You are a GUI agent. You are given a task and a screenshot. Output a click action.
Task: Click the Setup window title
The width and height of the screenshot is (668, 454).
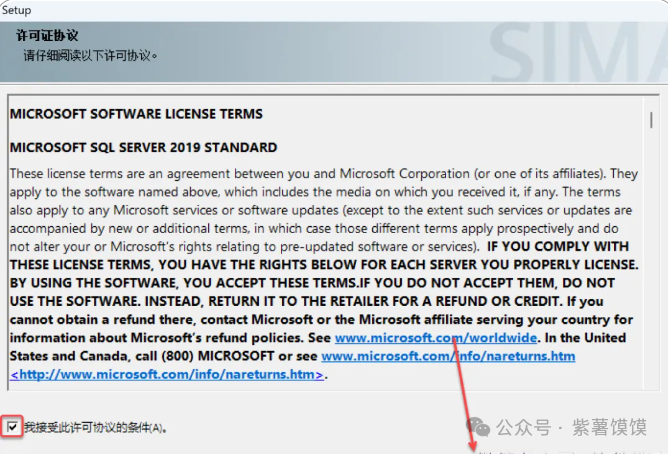[x=17, y=10]
